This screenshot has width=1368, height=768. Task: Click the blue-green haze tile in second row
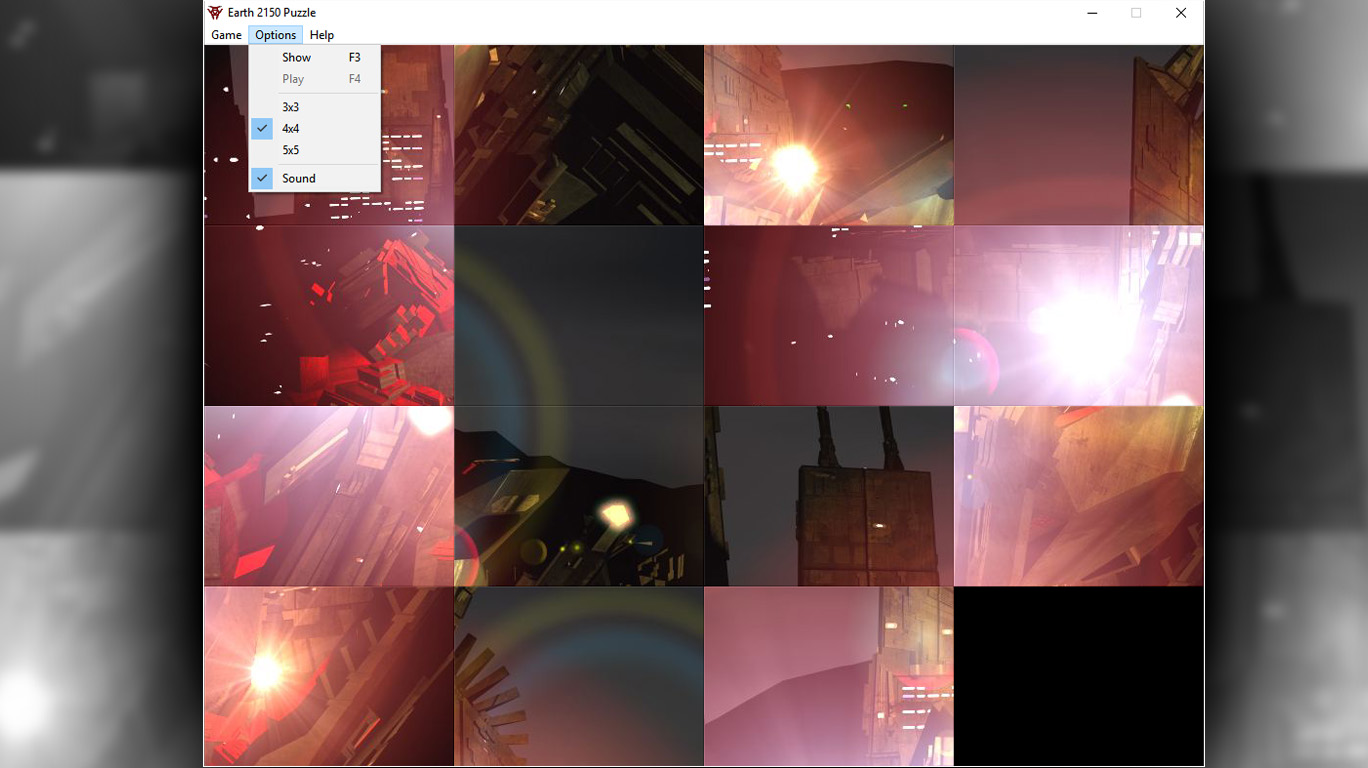pyautogui.click(x=578, y=314)
